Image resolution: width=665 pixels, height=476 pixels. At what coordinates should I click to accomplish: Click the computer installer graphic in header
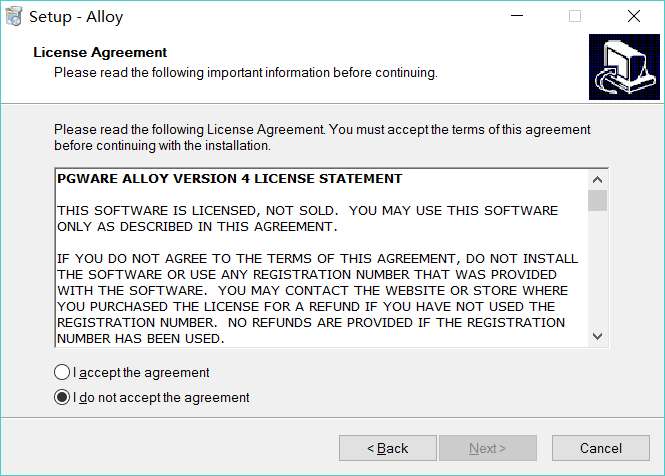(624, 67)
